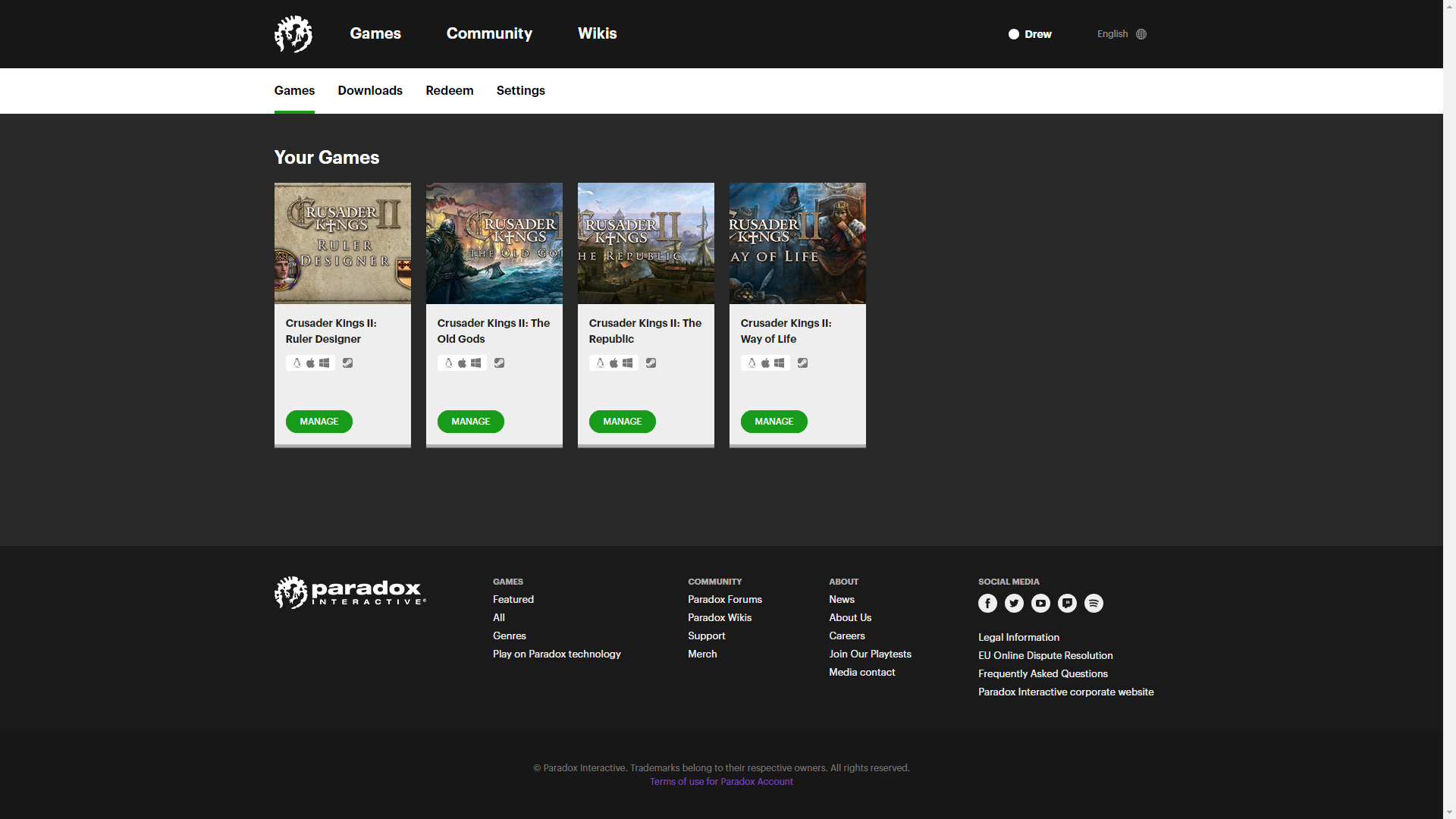Image resolution: width=1456 pixels, height=819 pixels.
Task: Open the Facebook social media icon
Action: point(987,604)
